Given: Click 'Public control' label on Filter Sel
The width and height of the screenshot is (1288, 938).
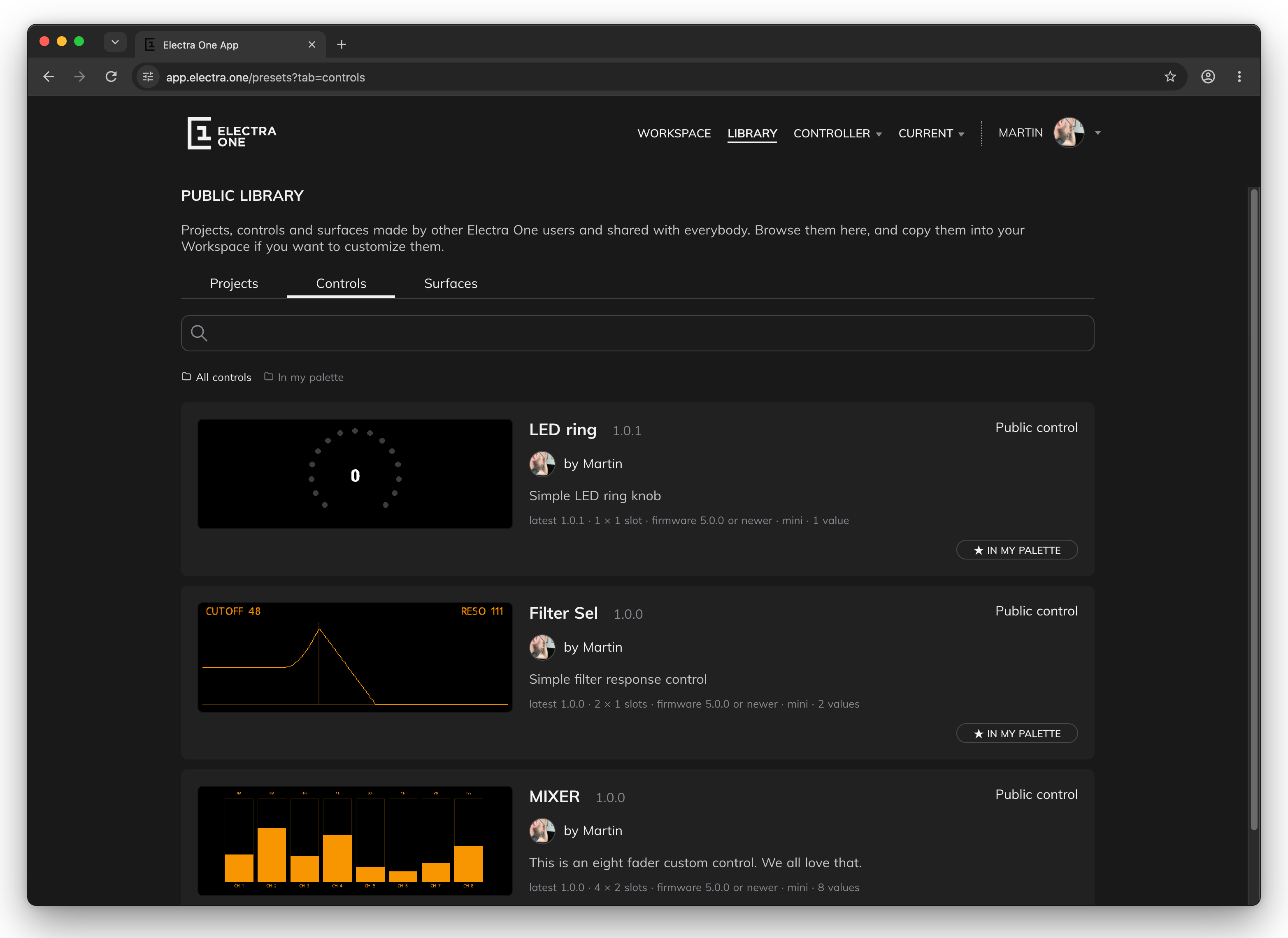Looking at the screenshot, I should [1036, 611].
